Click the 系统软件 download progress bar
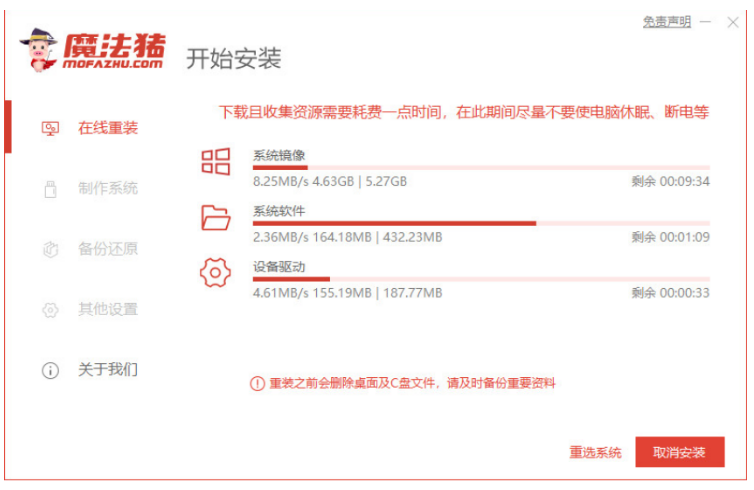Viewport: 754px width, 490px height. click(x=480, y=223)
